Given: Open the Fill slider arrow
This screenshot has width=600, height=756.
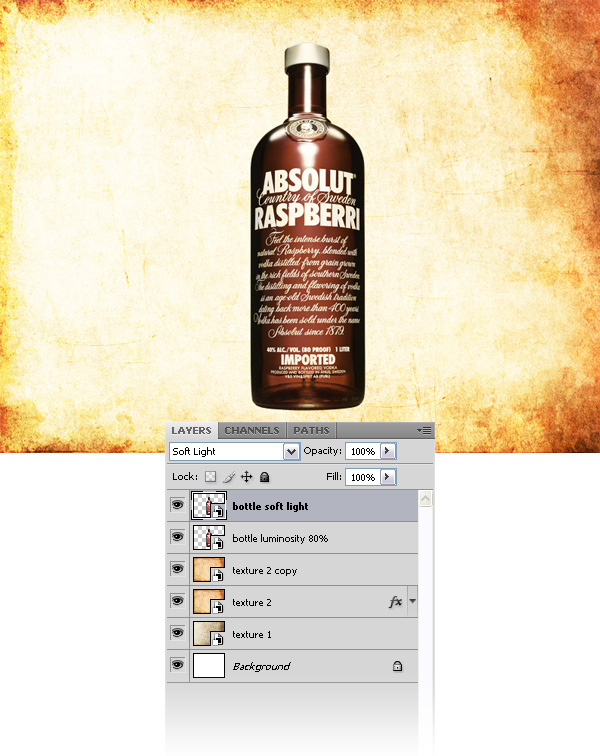Looking at the screenshot, I should coord(388,477).
